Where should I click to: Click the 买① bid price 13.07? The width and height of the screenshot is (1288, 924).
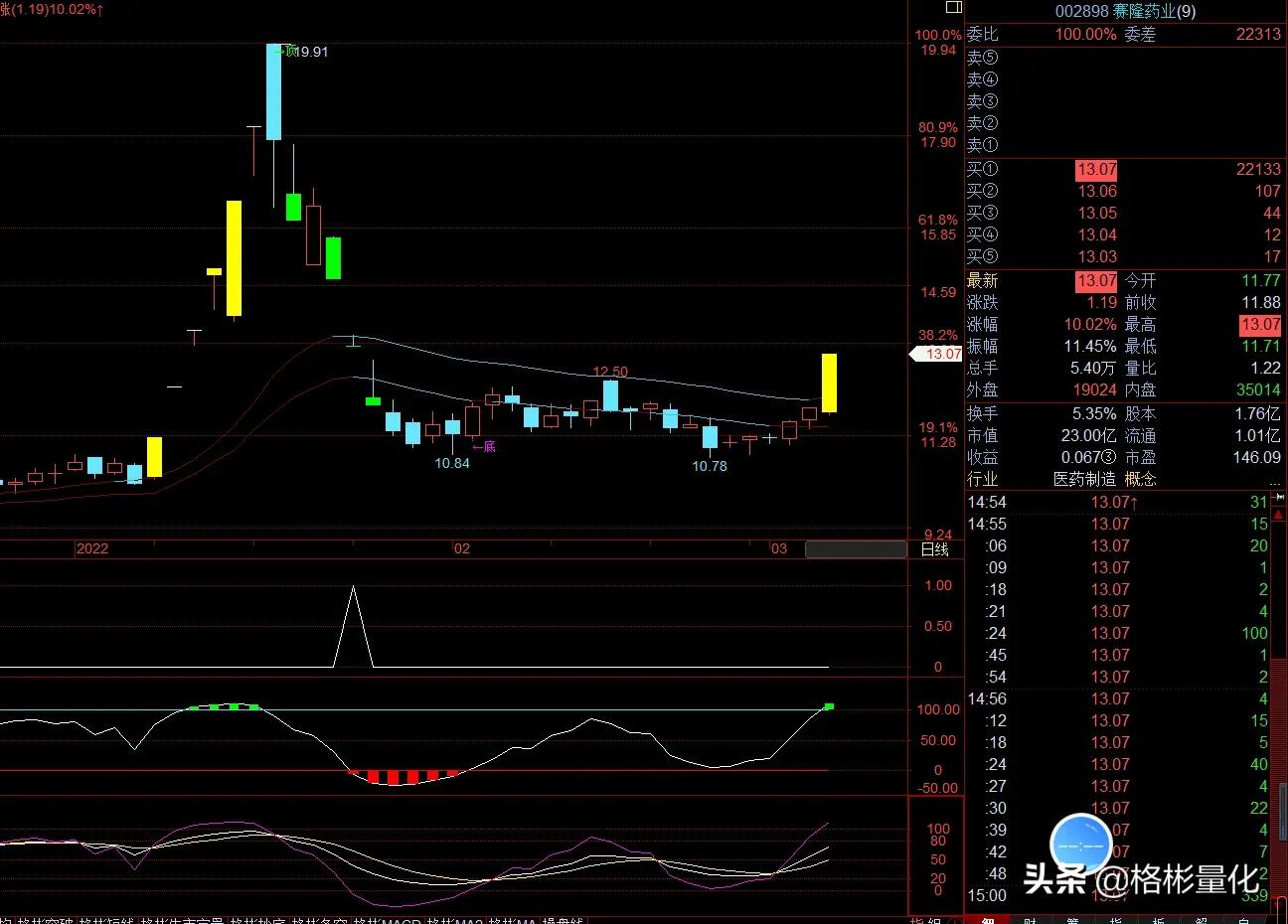[1095, 170]
